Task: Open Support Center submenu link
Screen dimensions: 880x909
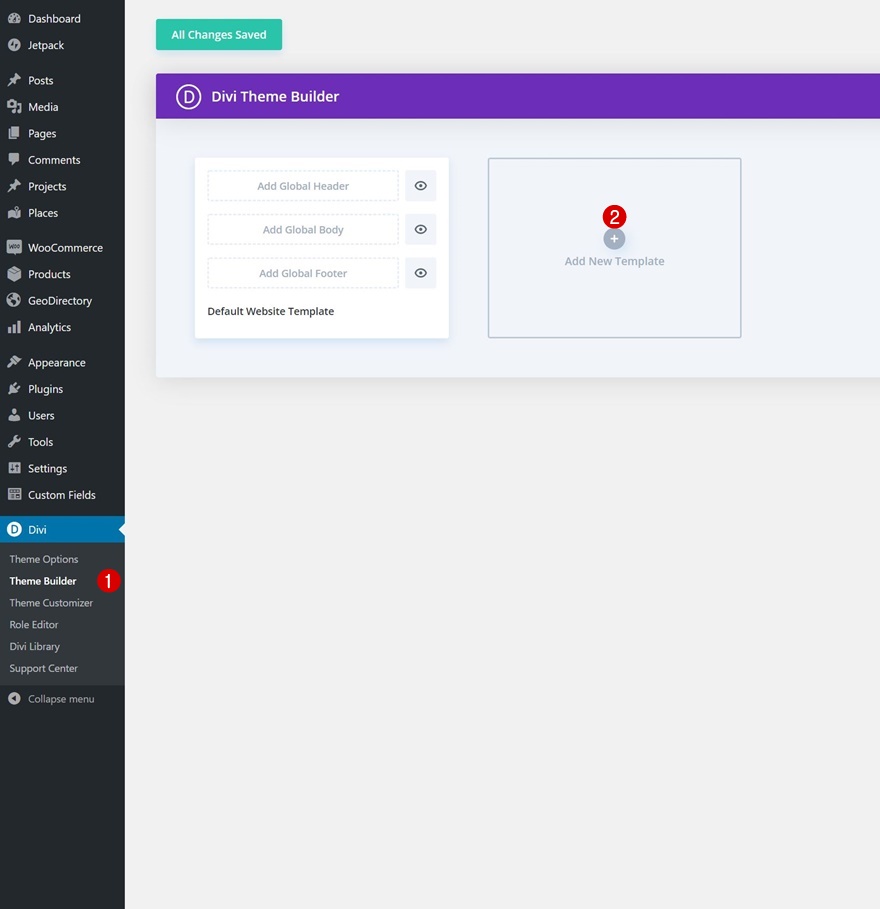Action: point(43,668)
